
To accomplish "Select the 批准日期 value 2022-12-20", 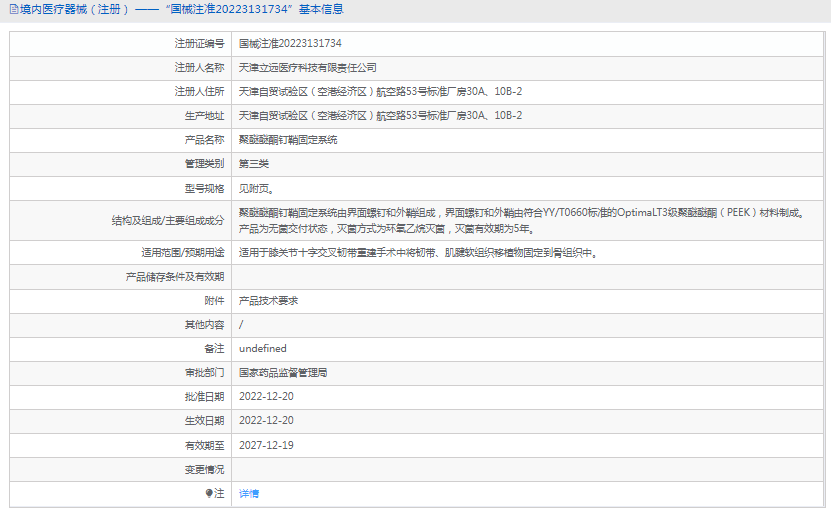I will pos(266,397).
